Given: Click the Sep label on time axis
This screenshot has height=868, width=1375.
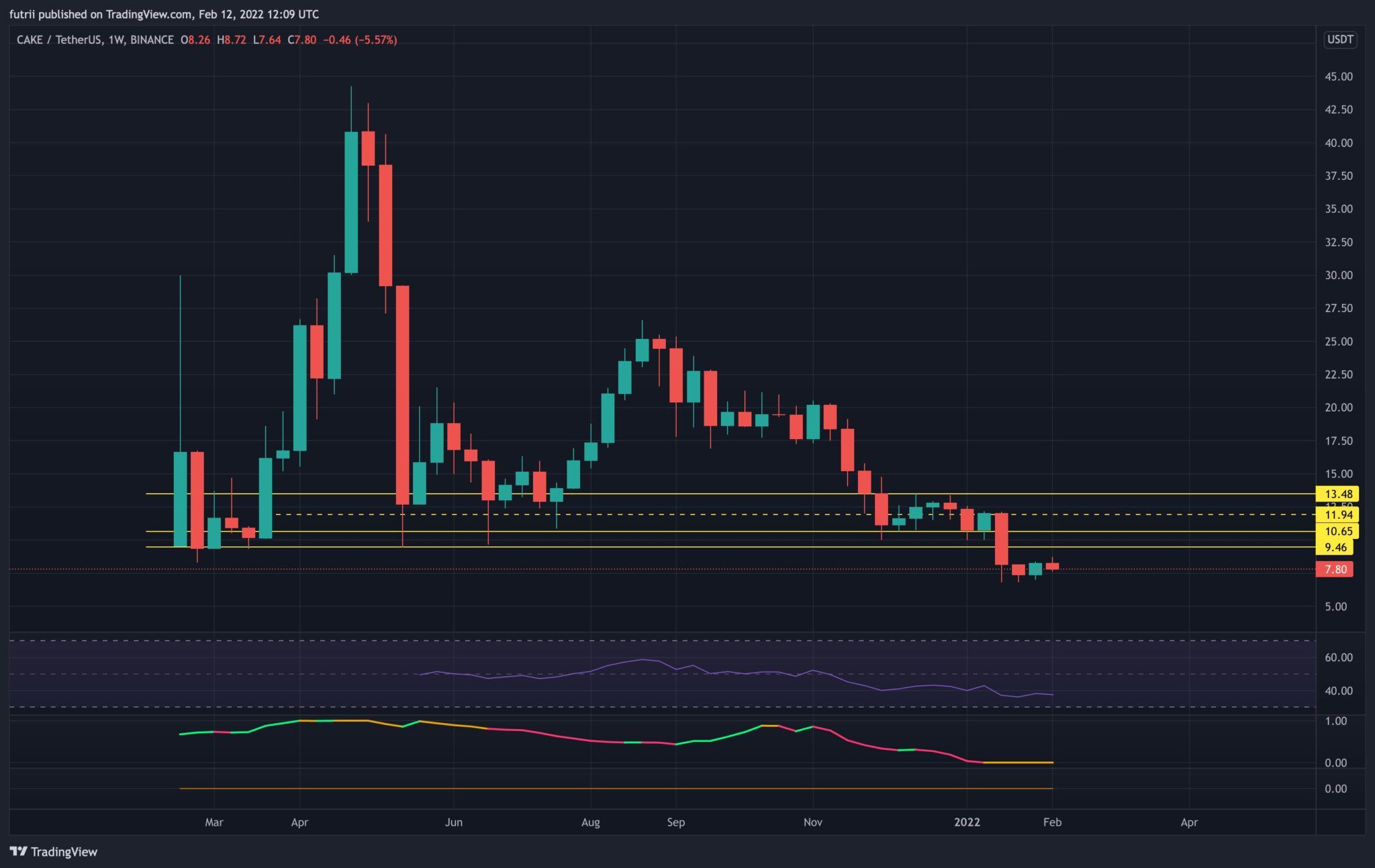Looking at the screenshot, I should 675,822.
